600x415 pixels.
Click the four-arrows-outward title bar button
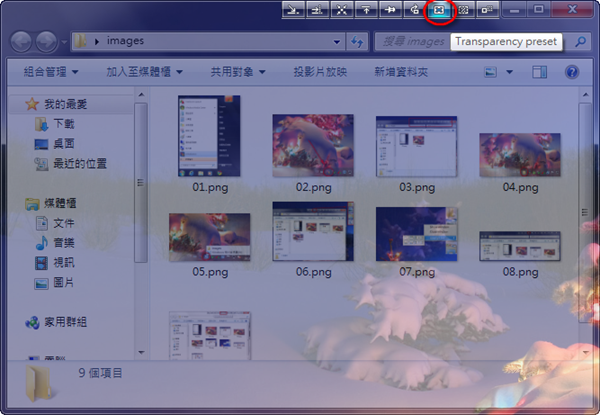pyautogui.click(x=342, y=10)
